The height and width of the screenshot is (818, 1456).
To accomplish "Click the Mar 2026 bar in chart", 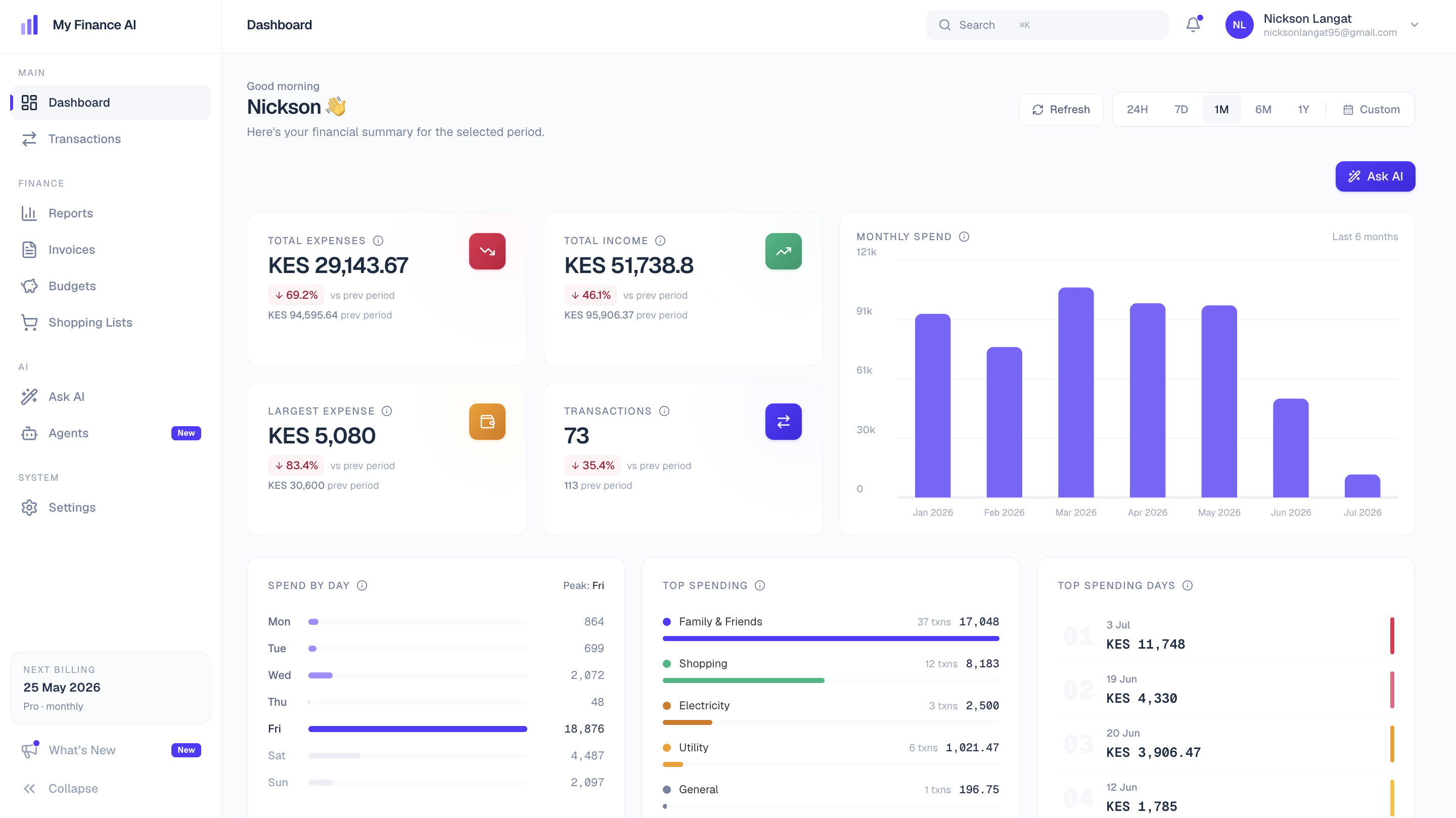I will click(x=1076, y=392).
